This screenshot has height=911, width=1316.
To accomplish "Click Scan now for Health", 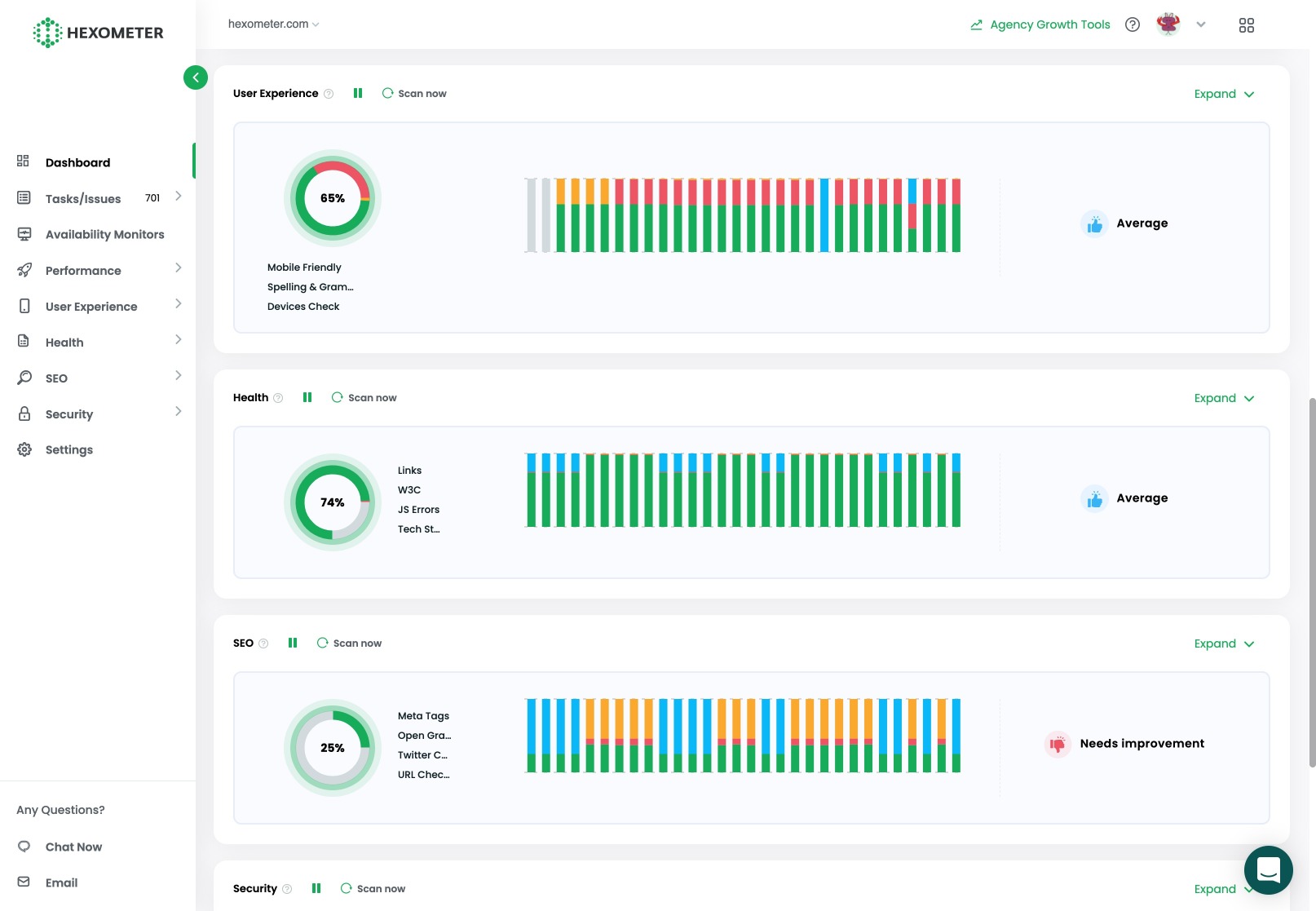I will tap(364, 397).
